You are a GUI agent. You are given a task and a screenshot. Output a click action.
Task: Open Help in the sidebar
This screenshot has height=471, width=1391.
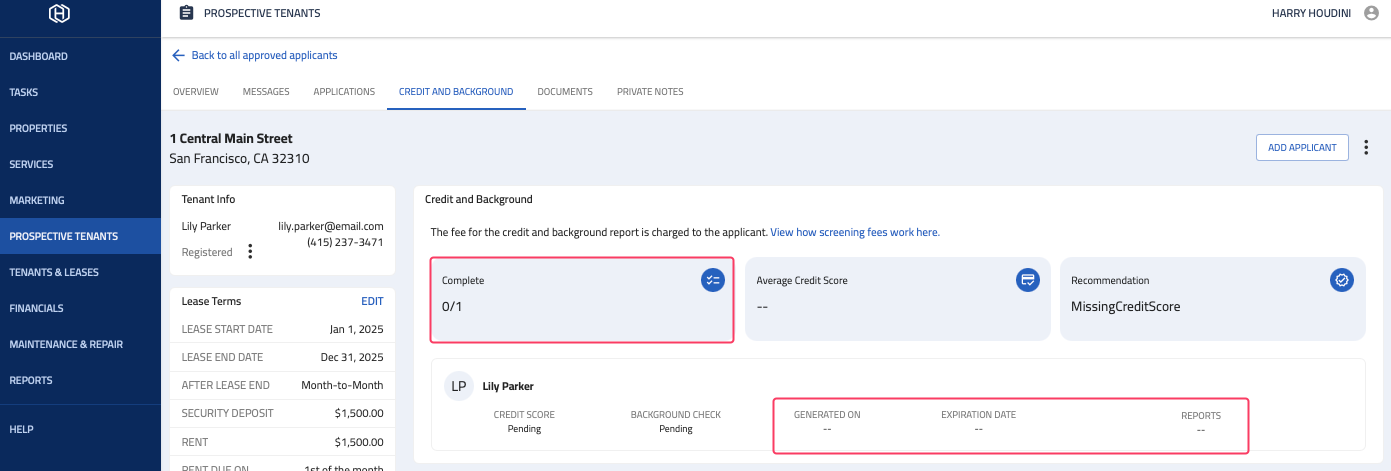tap(80, 429)
